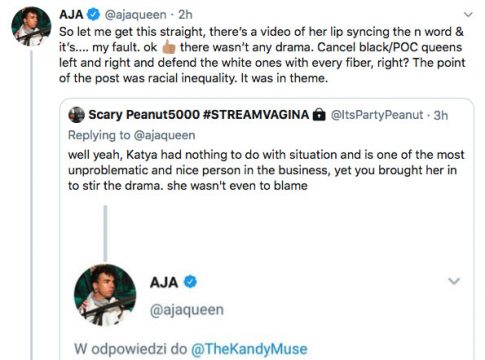The width and height of the screenshot is (485, 360).
Task: Click the lock icon beside Scary Peanut5000
Action: point(319,115)
